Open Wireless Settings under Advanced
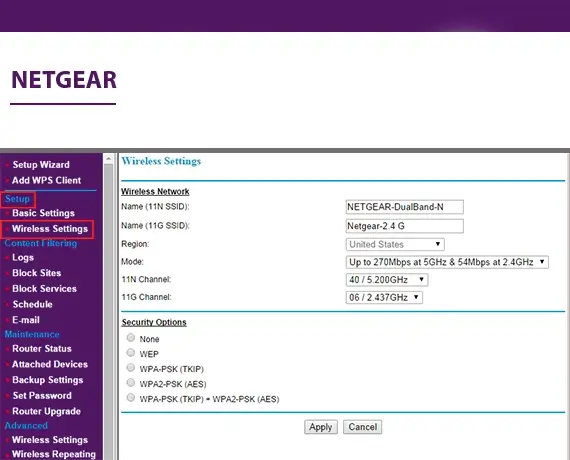Screen dimensions: 570x460 [50, 440]
